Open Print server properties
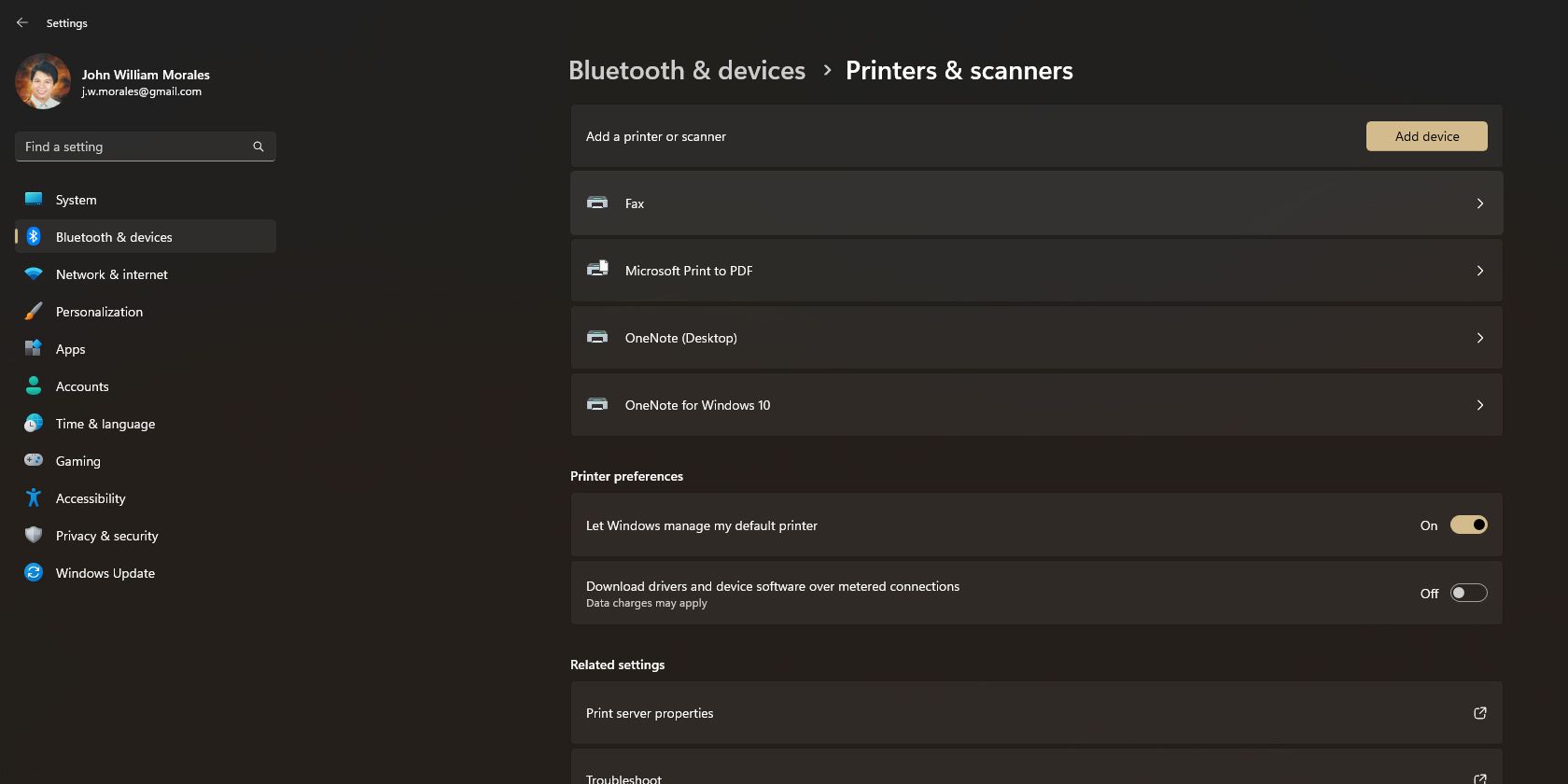Viewport: 1568px width, 784px height. point(649,712)
